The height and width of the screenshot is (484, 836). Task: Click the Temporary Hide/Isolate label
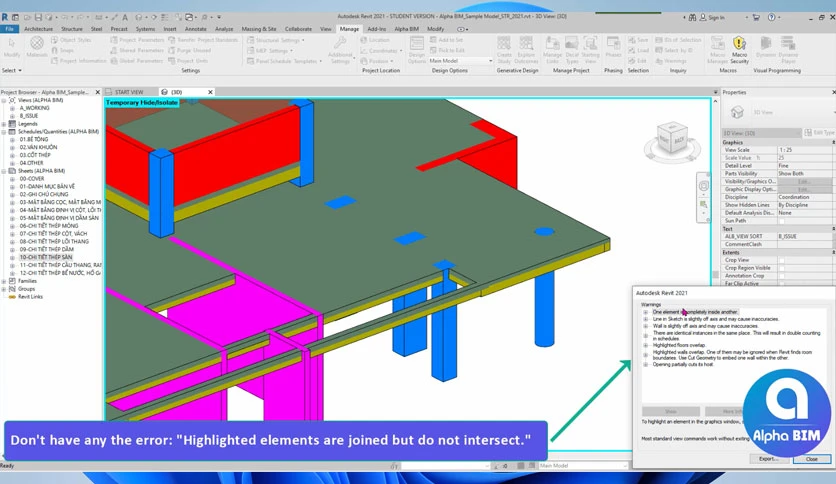(142, 102)
